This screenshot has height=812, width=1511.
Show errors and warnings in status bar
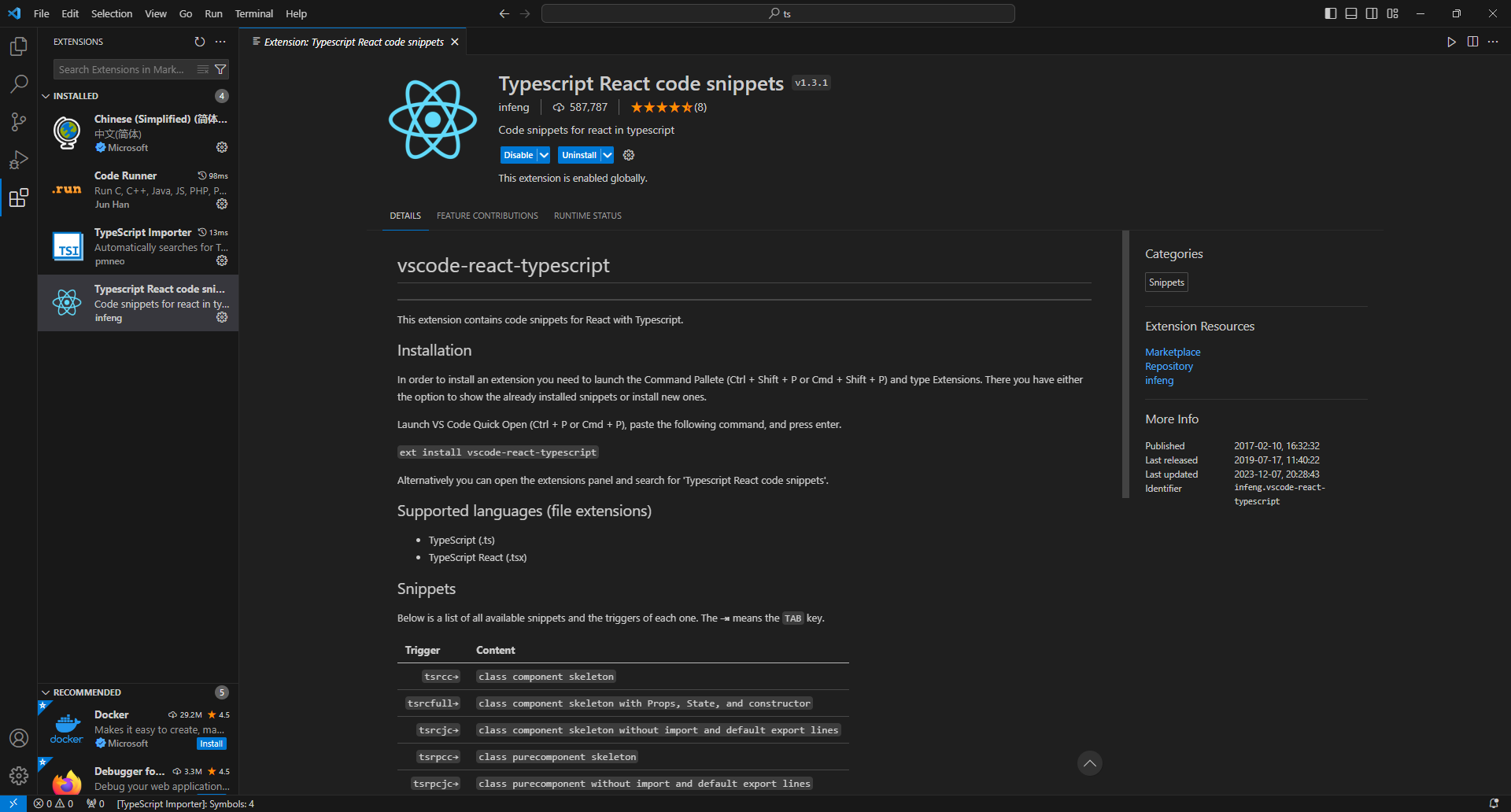[x=54, y=803]
